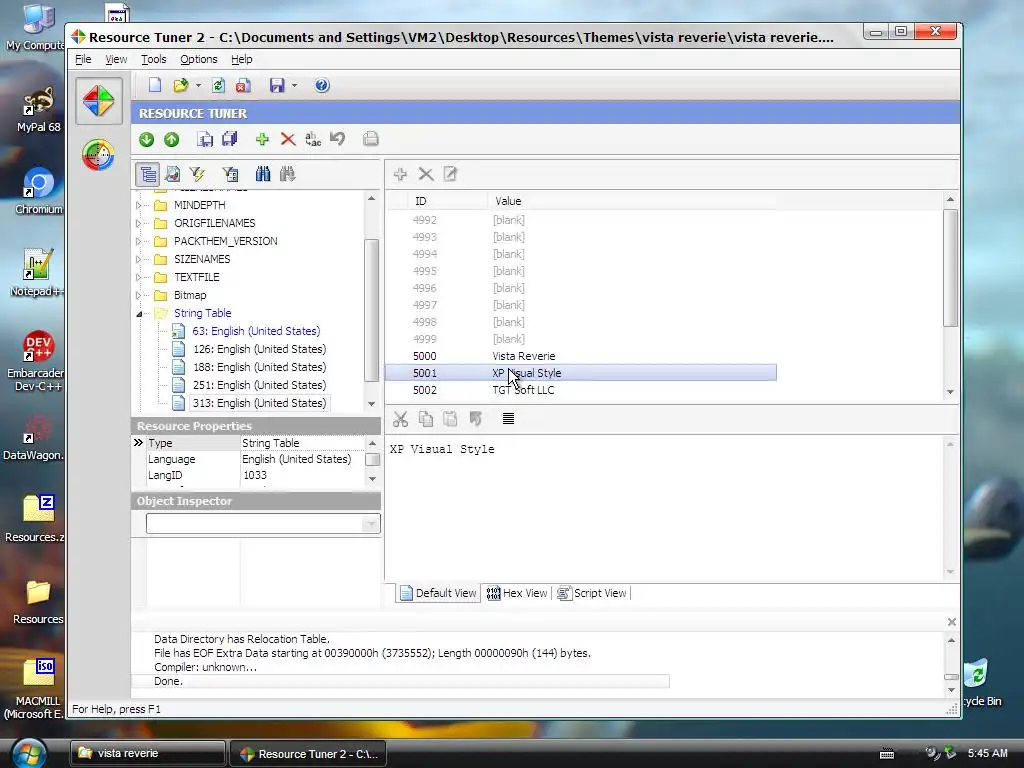Click the Open file folder icon
1024x768 pixels.
181,85
